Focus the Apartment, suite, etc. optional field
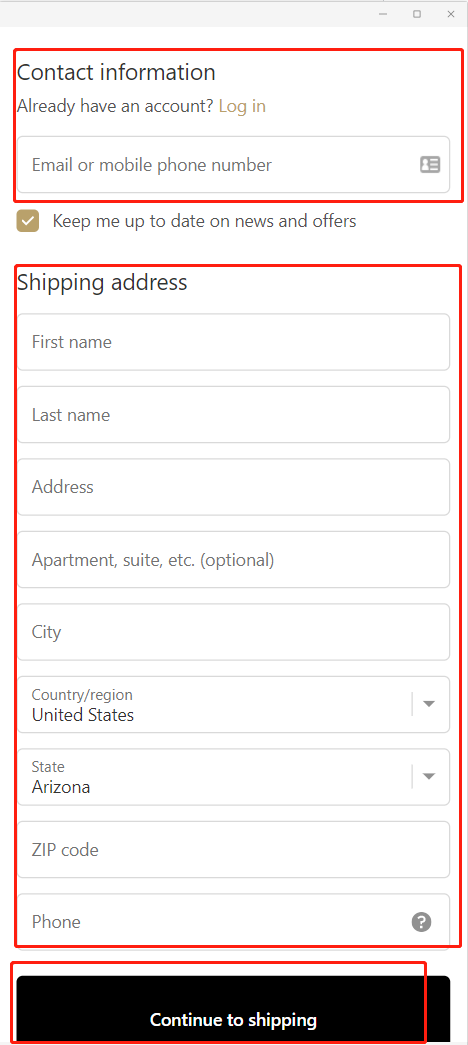Viewport: 468px width, 1045px height. 233,560
